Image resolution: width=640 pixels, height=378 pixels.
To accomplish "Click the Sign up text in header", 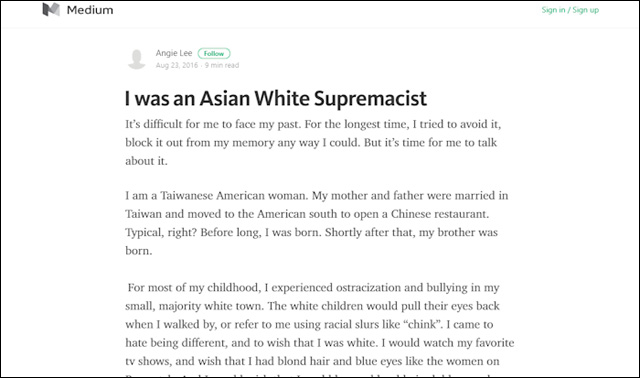I will click(x=585, y=10).
